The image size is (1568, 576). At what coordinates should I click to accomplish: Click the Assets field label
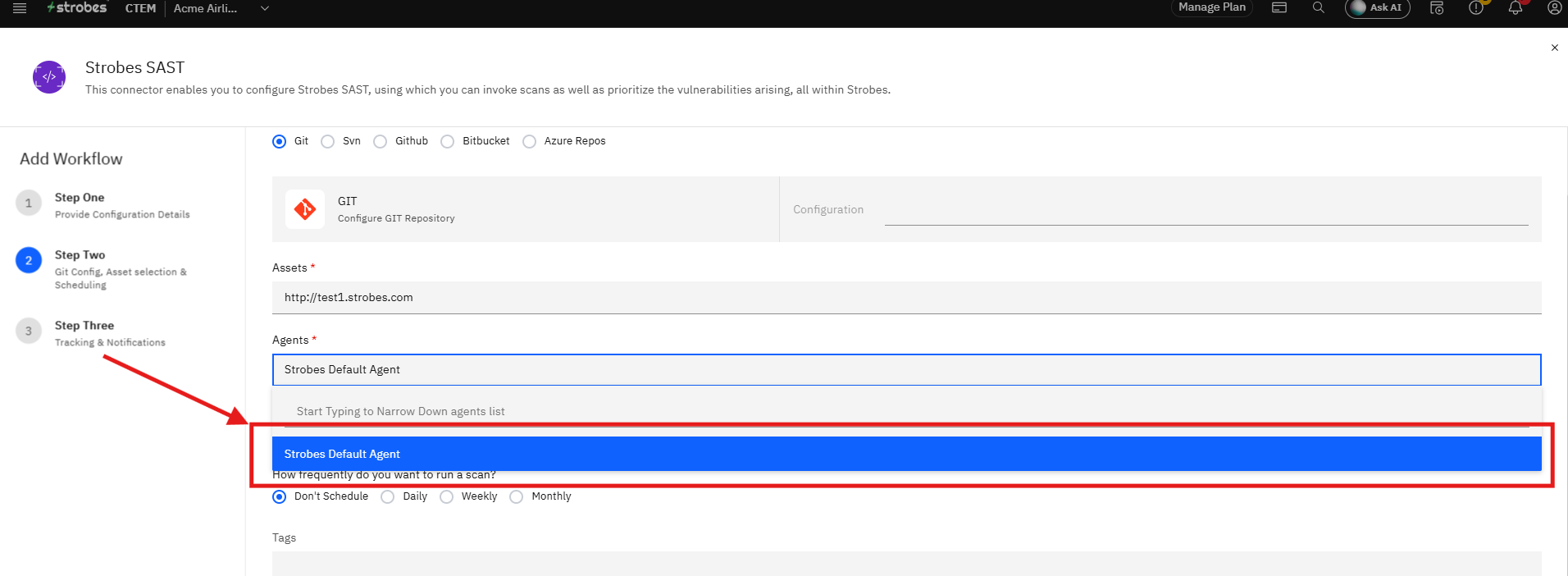[289, 267]
